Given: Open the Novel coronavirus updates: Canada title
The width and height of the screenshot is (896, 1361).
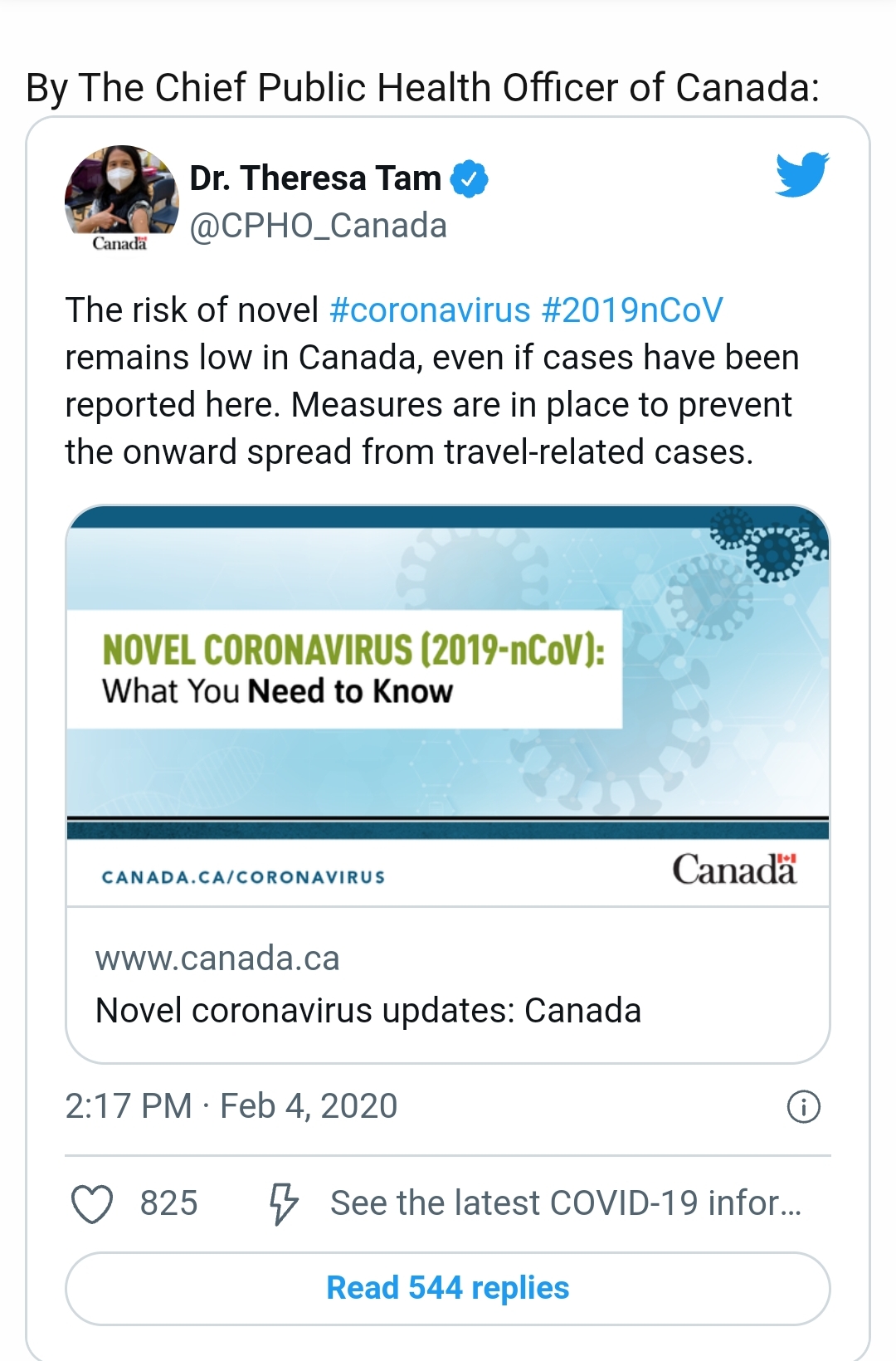Looking at the screenshot, I should (368, 1011).
